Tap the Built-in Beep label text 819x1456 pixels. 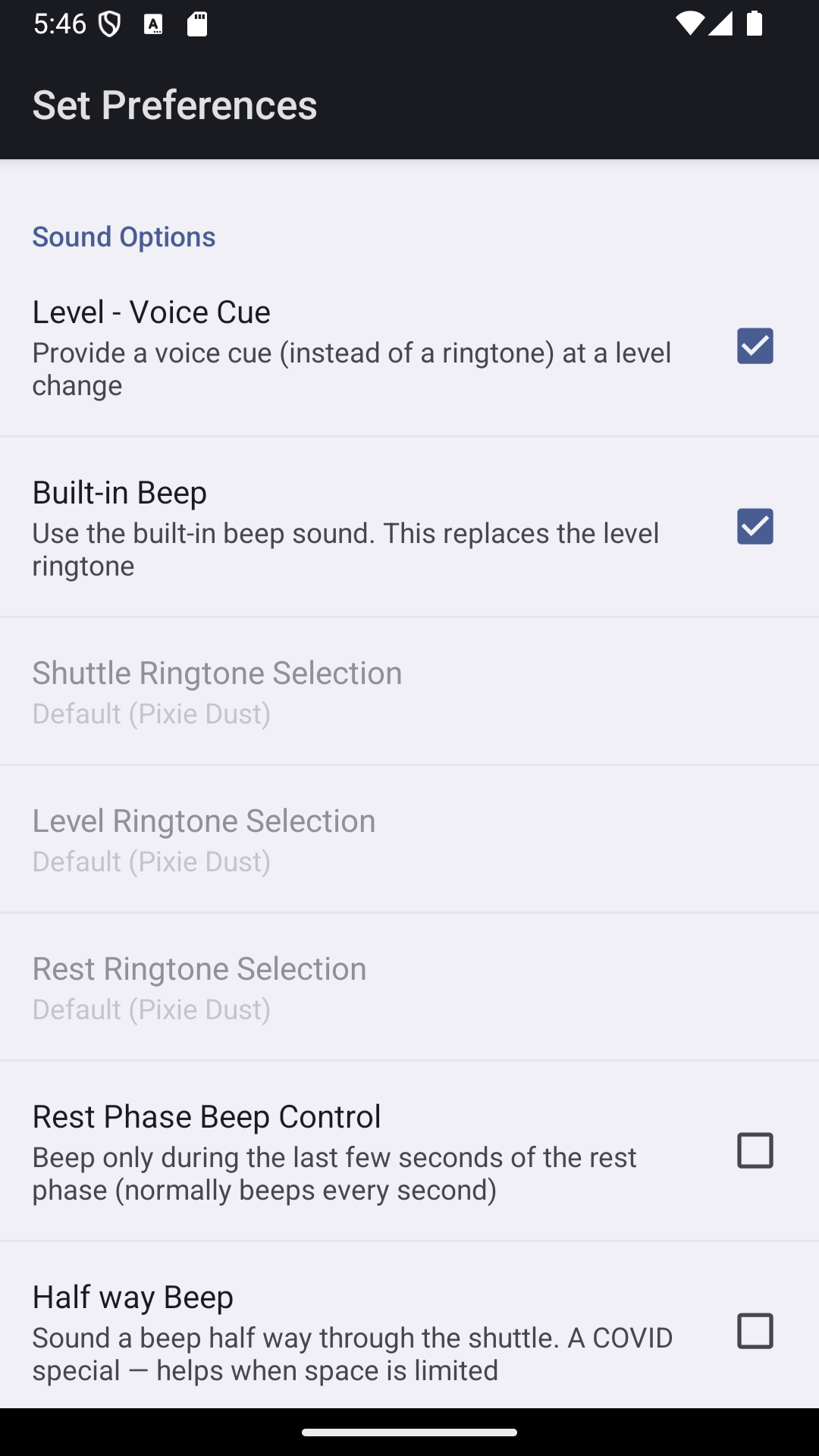coord(119,492)
